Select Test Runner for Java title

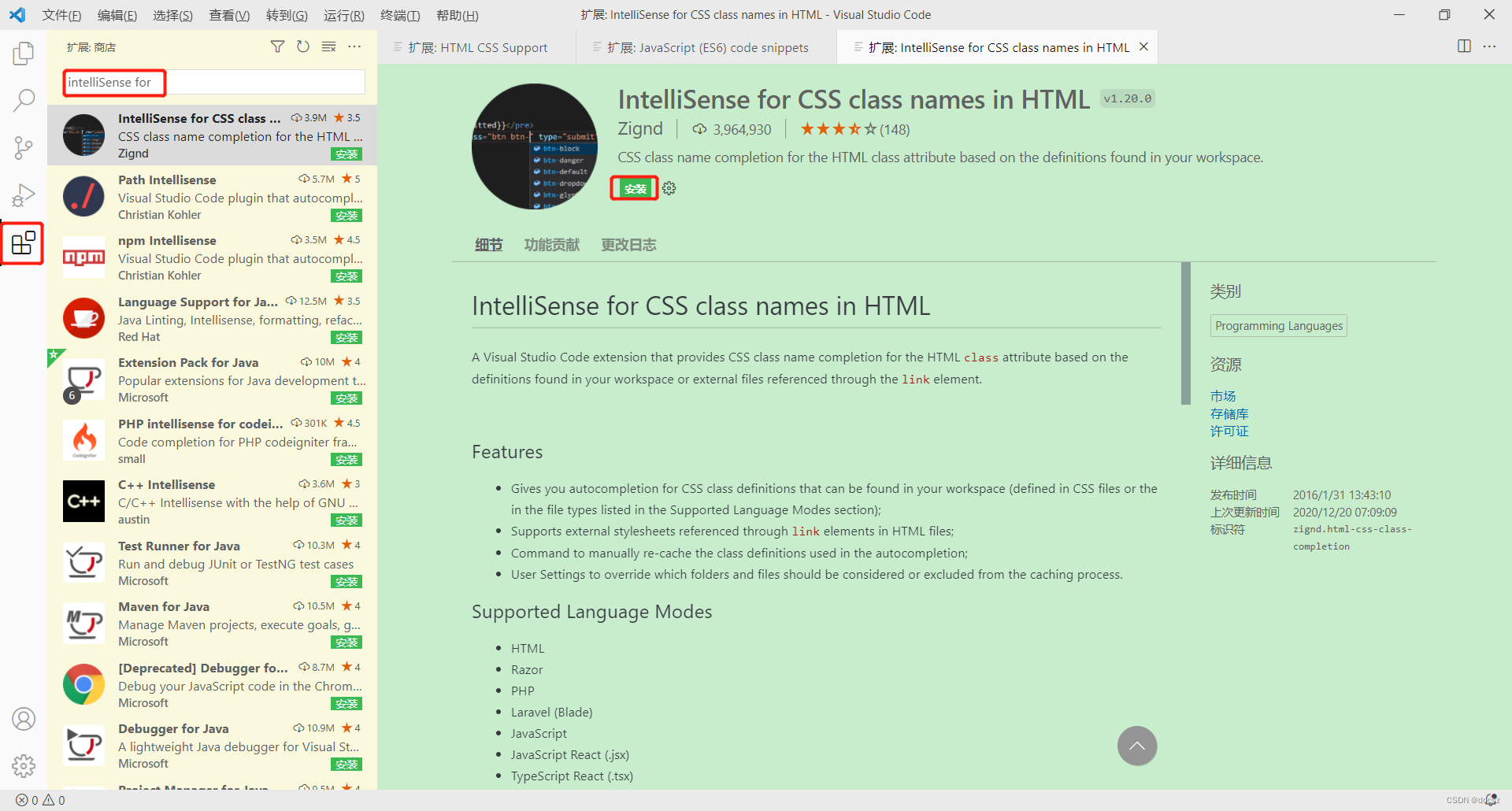pyautogui.click(x=179, y=546)
